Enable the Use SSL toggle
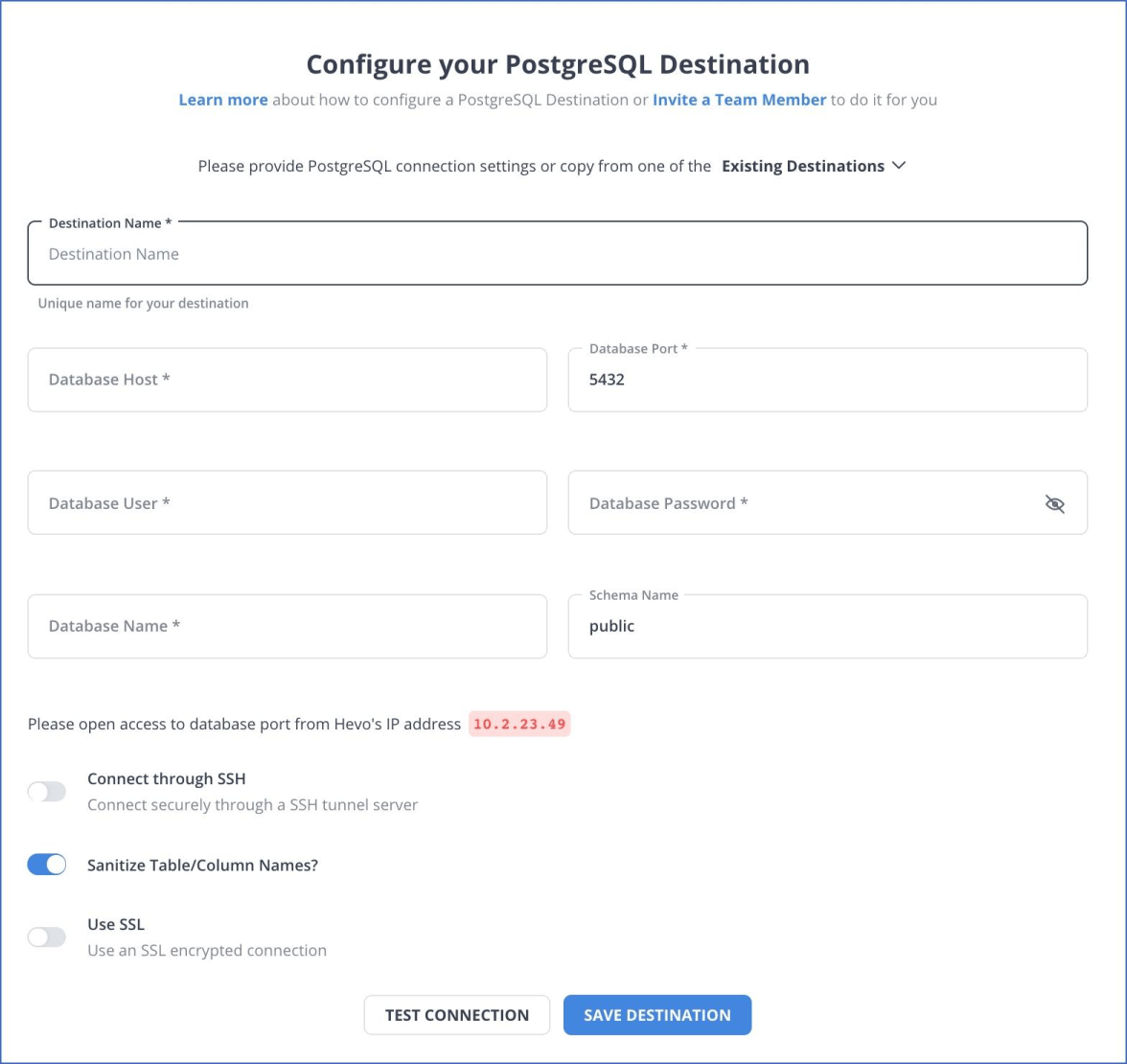 (x=47, y=937)
